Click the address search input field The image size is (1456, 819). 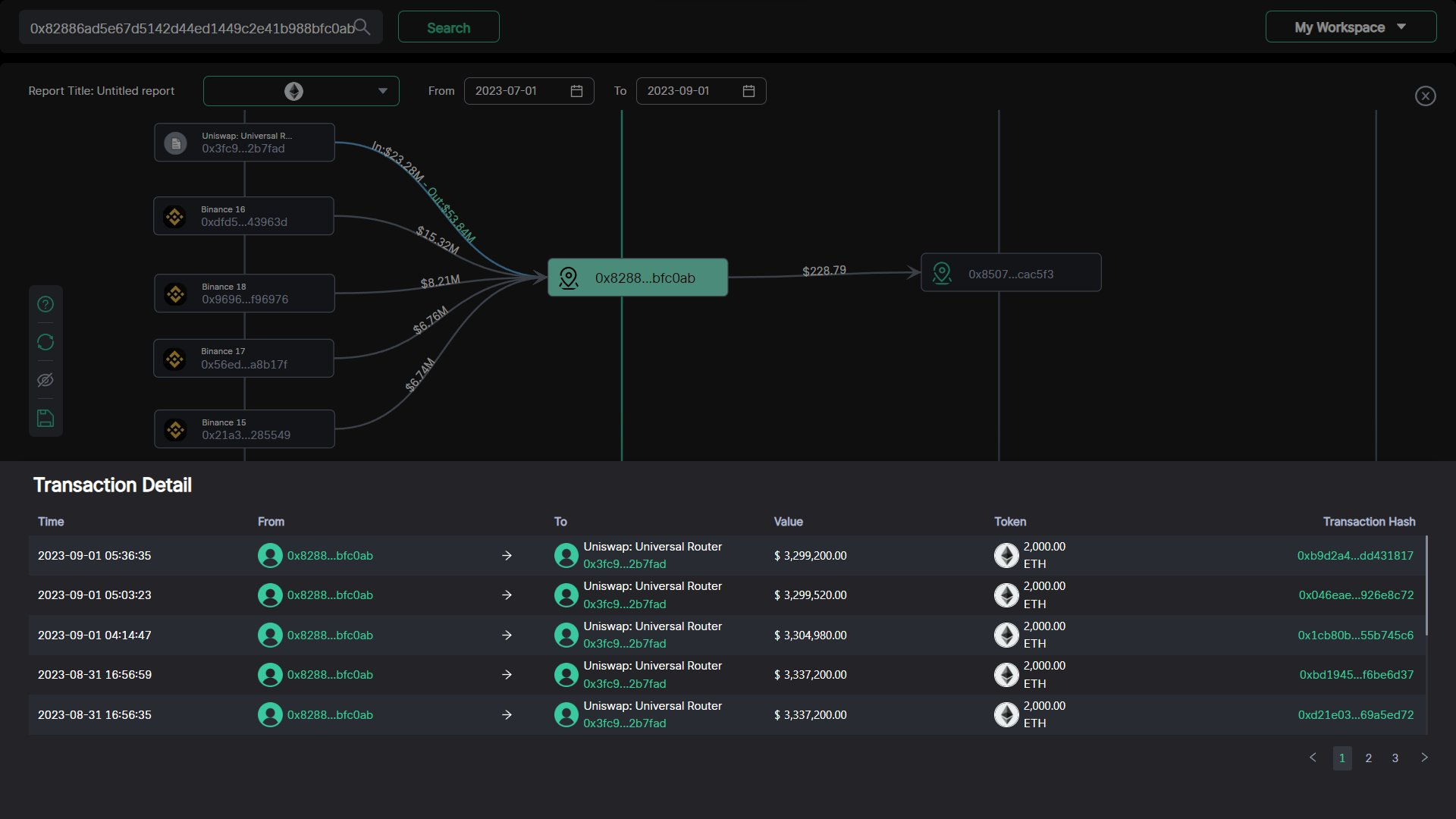[191, 28]
